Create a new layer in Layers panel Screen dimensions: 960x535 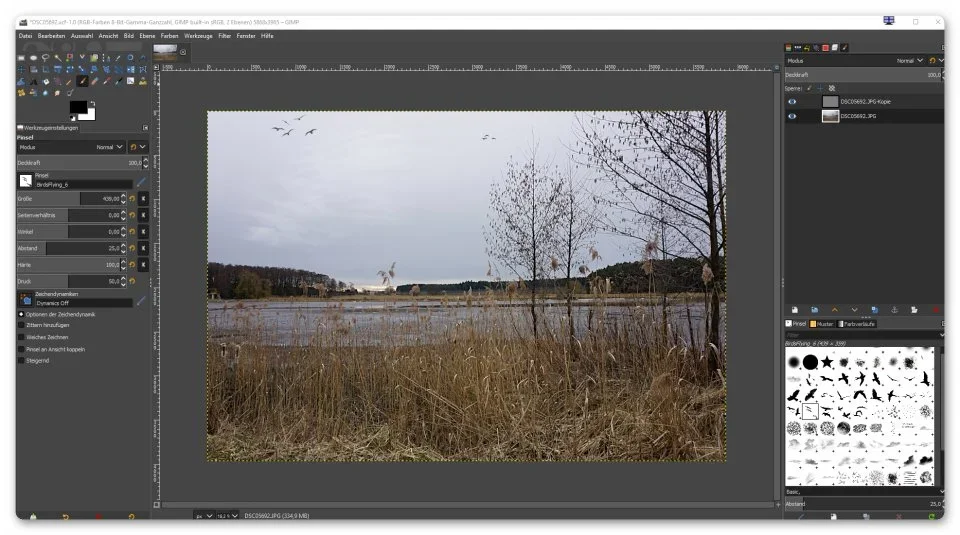tap(795, 310)
